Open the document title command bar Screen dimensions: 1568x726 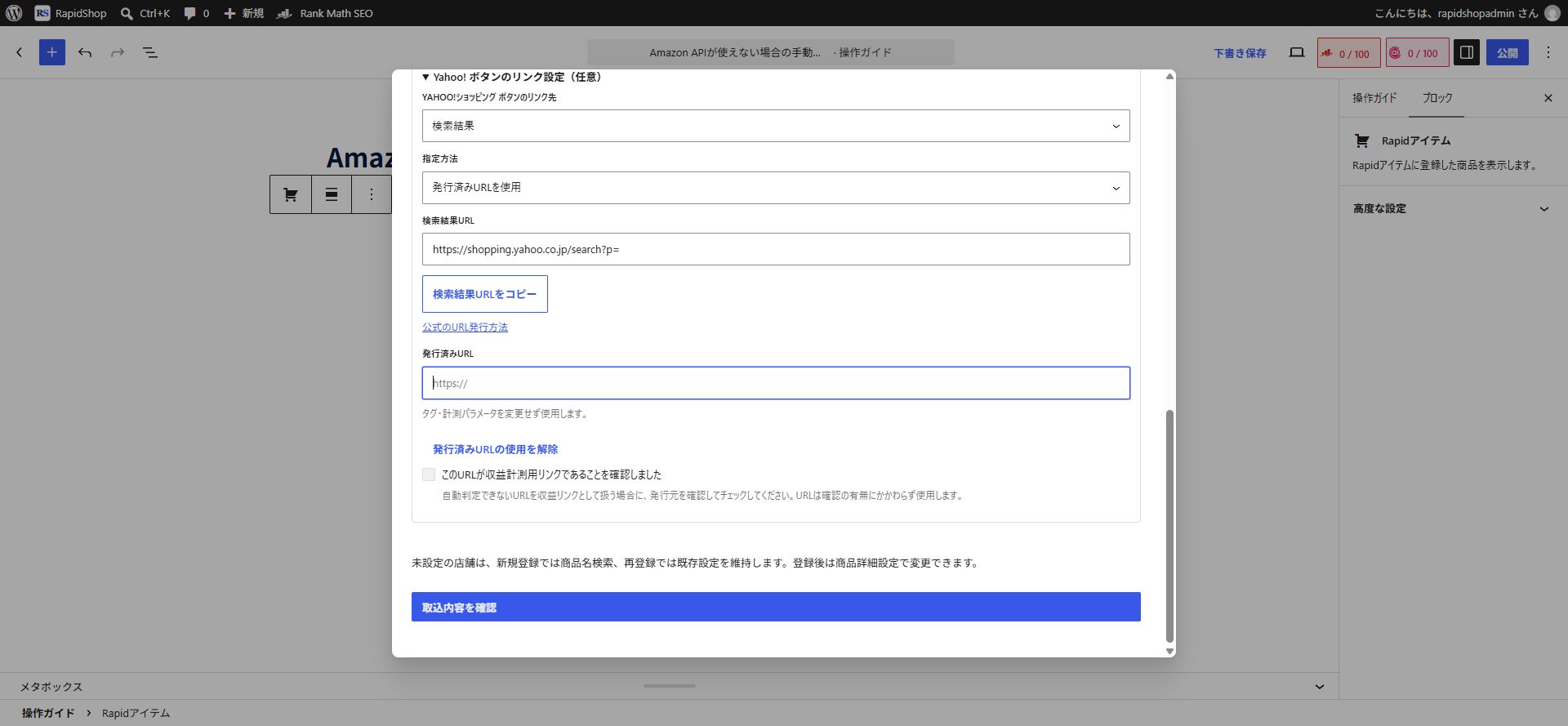pyautogui.click(x=771, y=52)
